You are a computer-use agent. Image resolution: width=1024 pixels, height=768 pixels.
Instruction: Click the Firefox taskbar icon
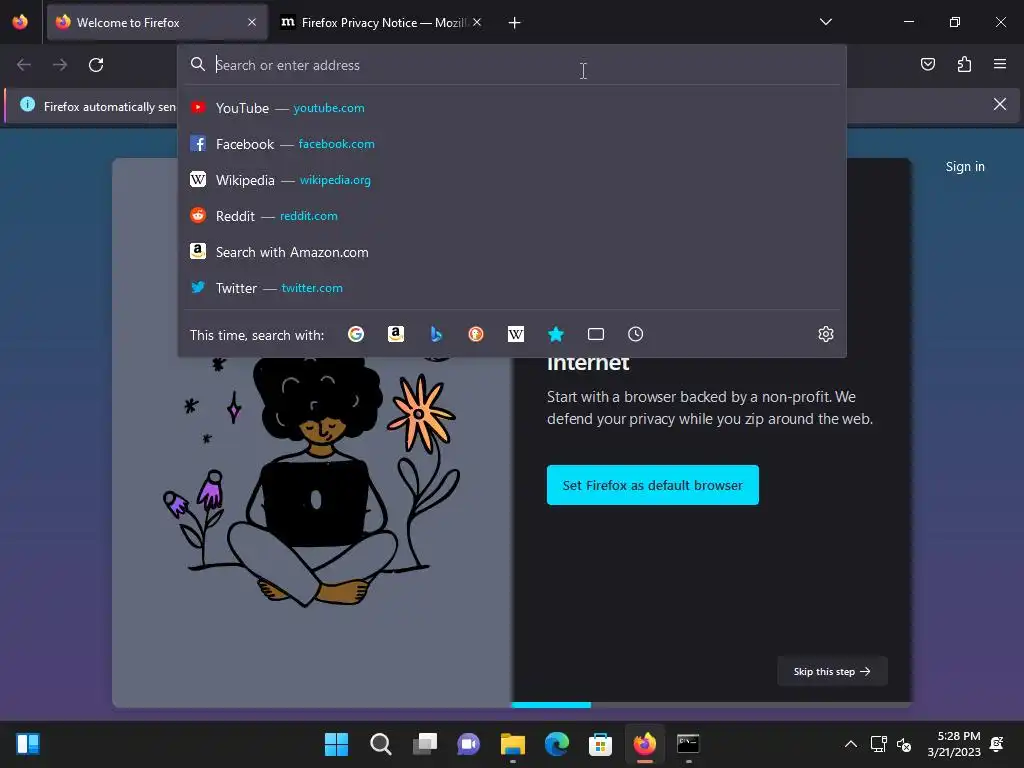click(x=645, y=744)
